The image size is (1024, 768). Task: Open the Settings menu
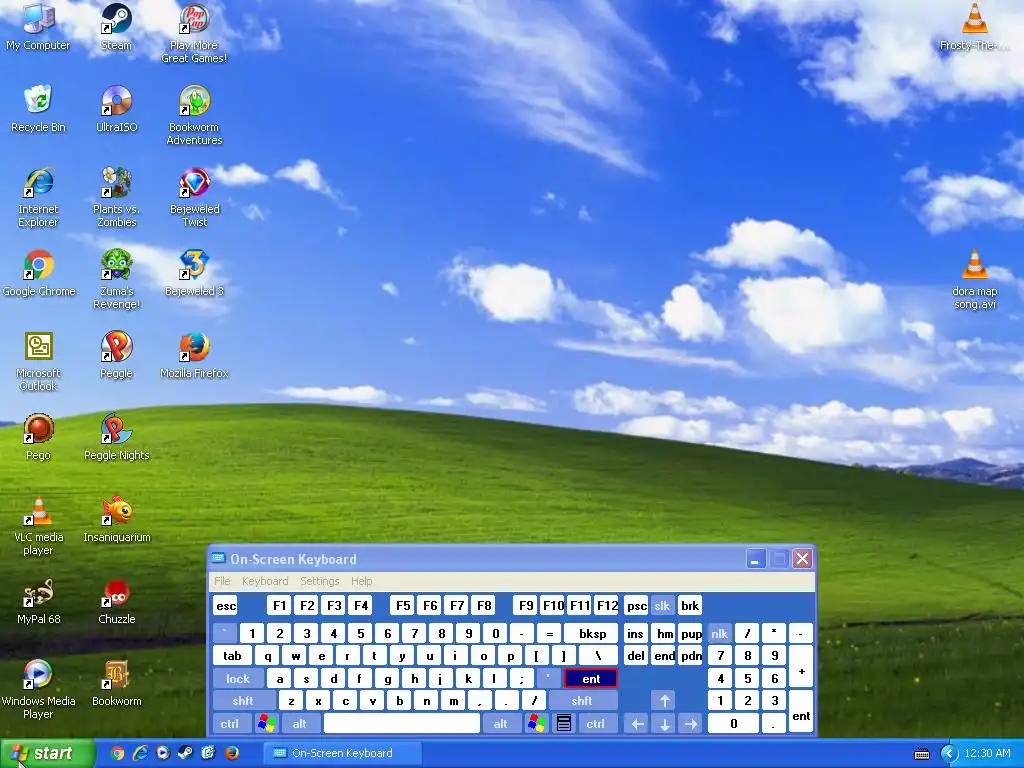(x=319, y=581)
